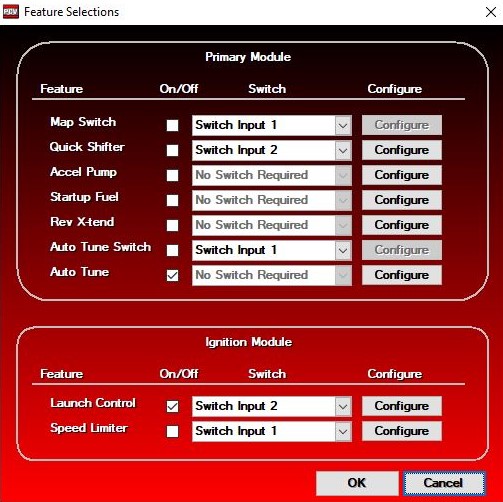Configure the Launch Control feature
Image resolution: width=503 pixels, height=502 pixels.
point(402,406)
